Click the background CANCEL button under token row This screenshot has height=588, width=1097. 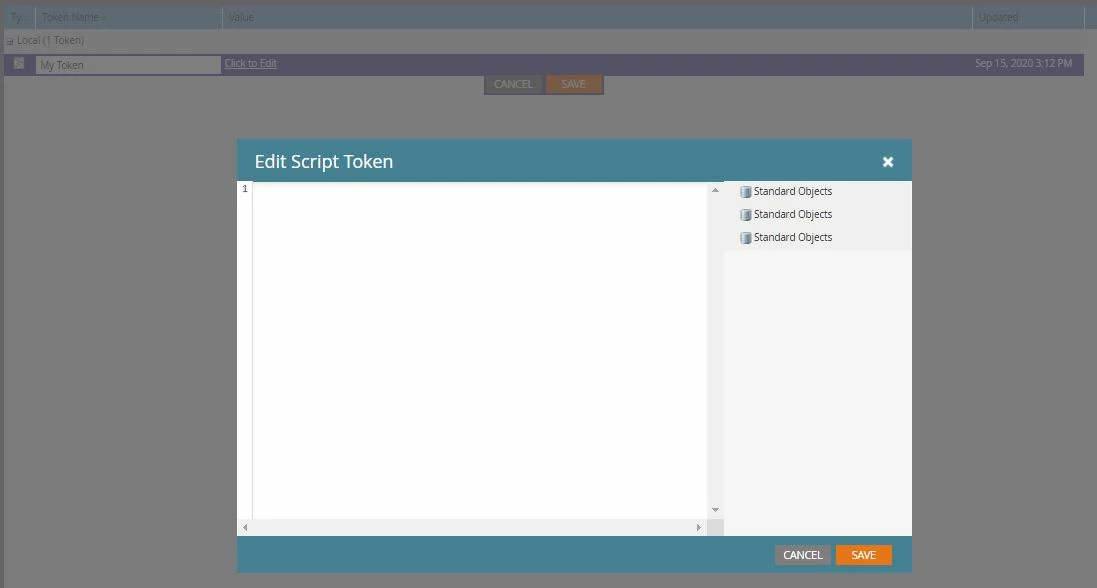pos(514,84)
